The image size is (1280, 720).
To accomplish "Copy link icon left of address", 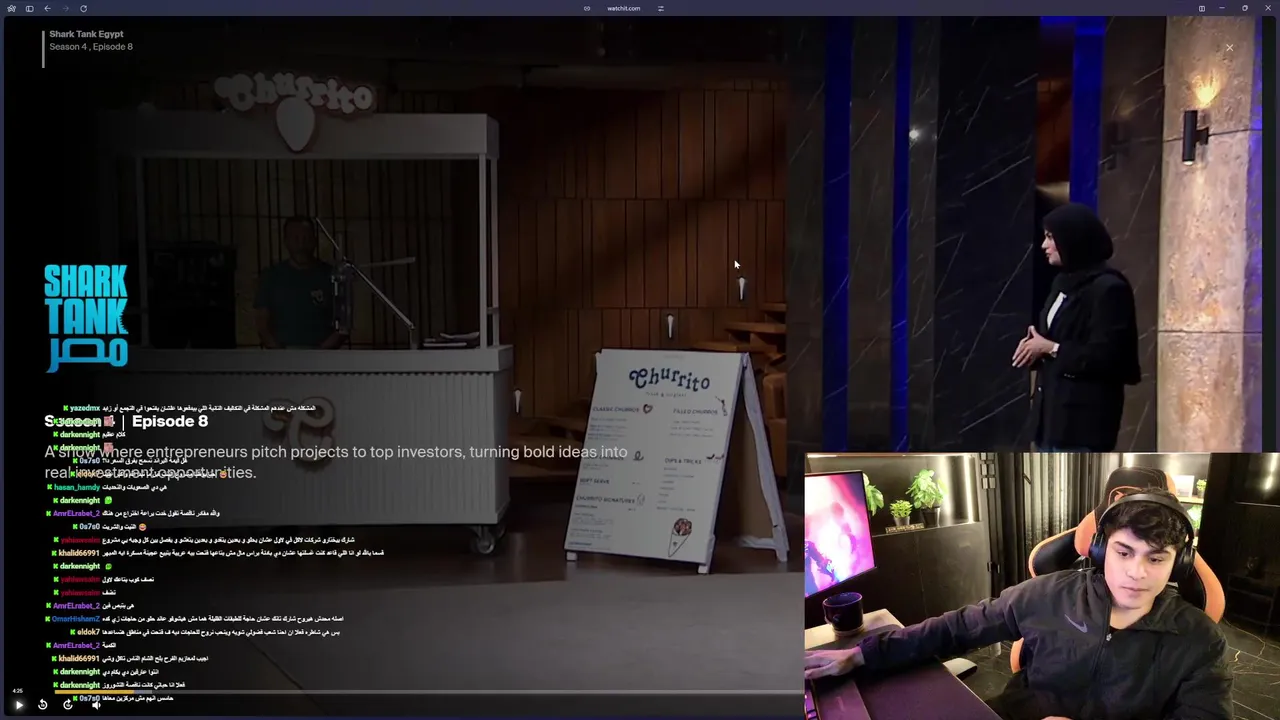I will [x=587, y=8].
